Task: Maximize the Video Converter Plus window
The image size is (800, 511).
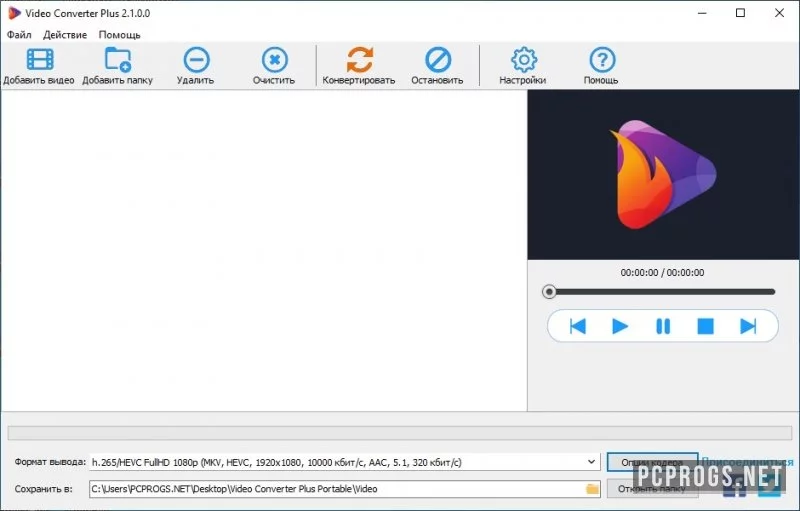Action: click(740, 13)
